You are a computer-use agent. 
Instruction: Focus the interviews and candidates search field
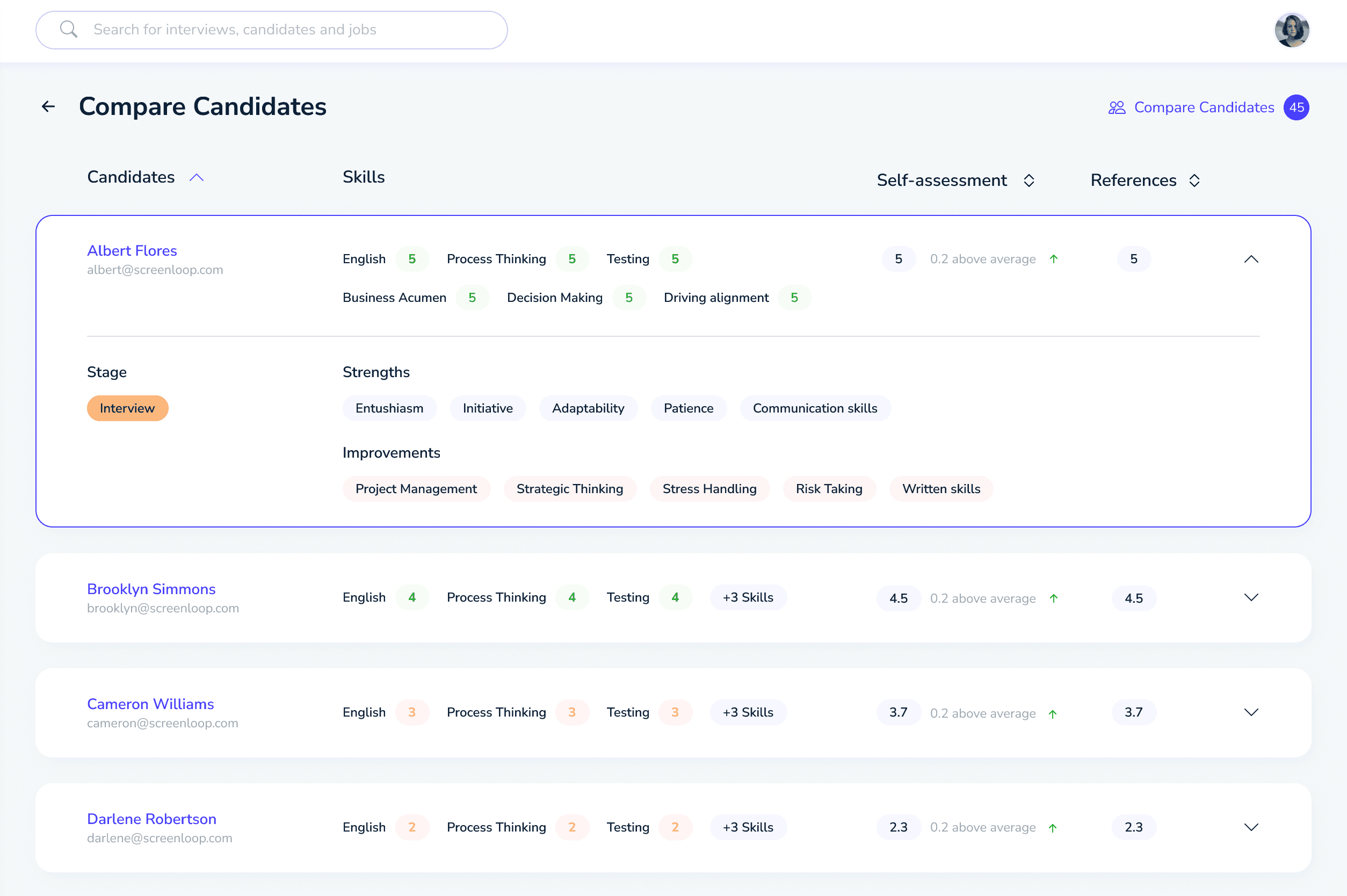tap(286, 30)
